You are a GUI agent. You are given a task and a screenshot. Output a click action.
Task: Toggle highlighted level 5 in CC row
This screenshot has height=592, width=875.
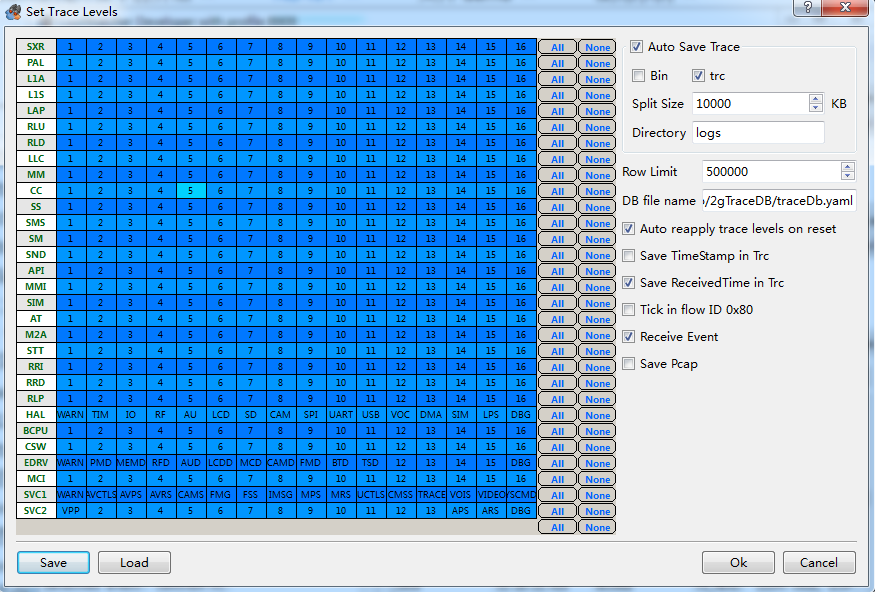191,191
